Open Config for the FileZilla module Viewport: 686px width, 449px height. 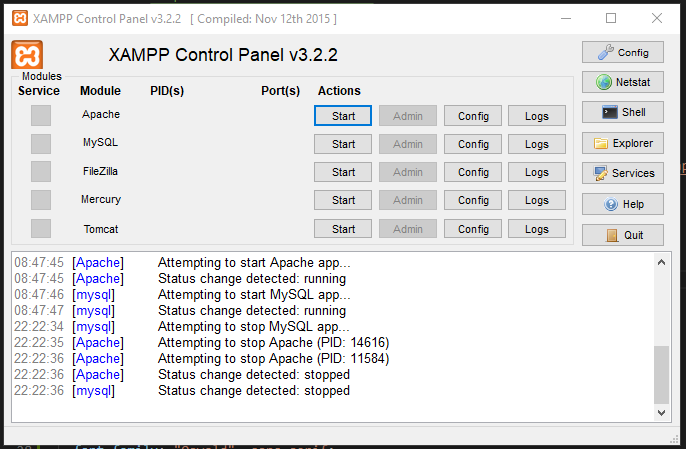pos(473,172)
